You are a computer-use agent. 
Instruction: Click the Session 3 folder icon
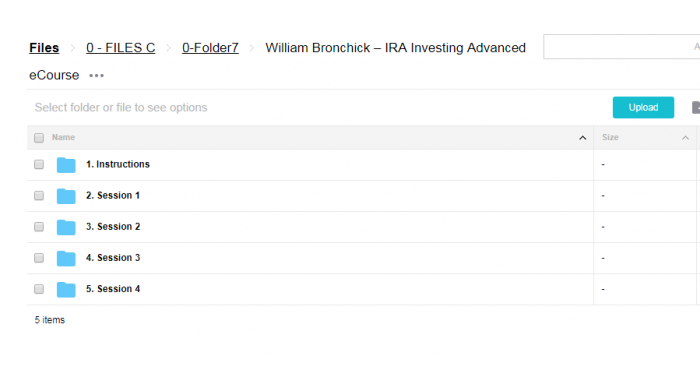click(66, 258)
